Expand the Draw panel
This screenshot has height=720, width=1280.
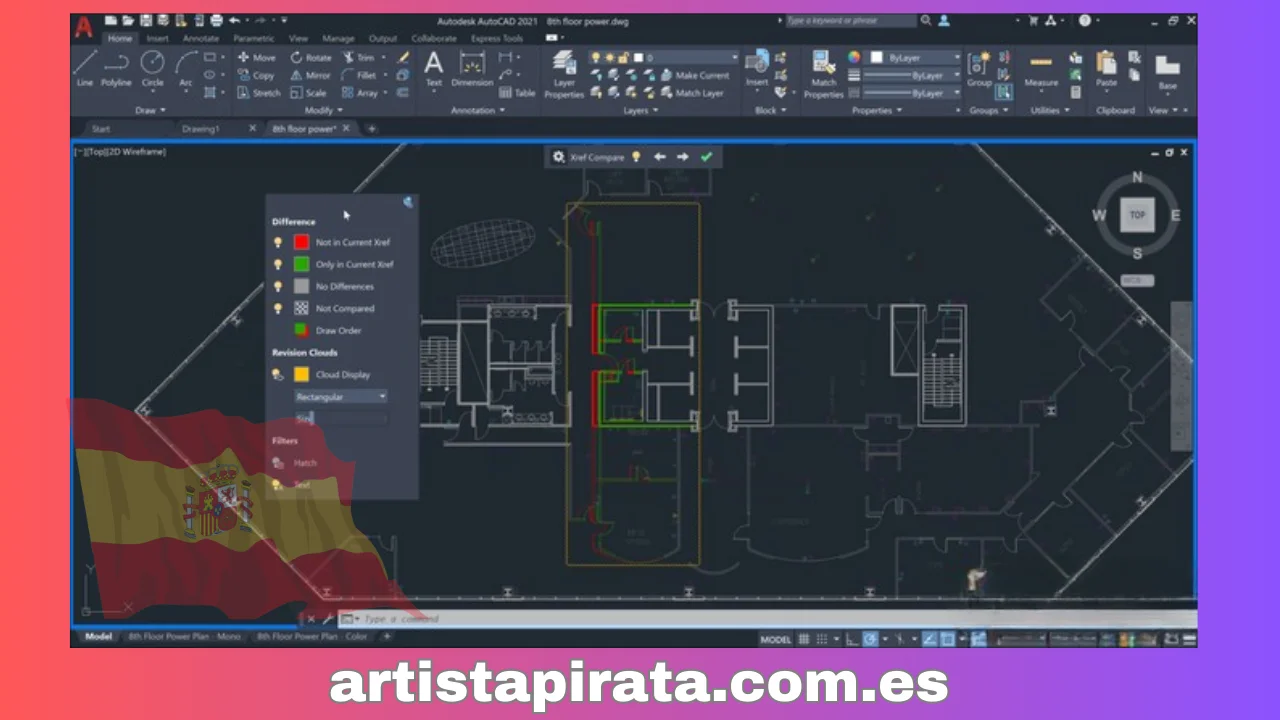pyautogui.click(x=151, y=111)
